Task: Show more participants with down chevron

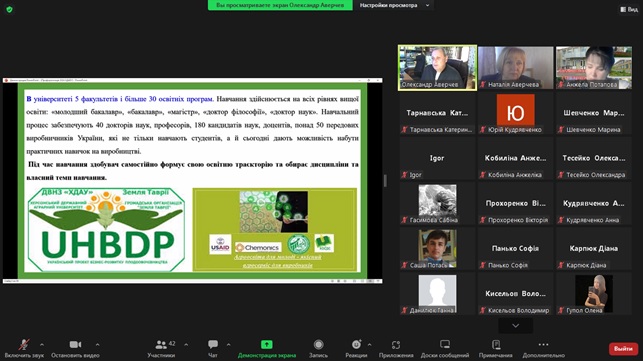Action: pyautogui.click(x=516, y=326)
